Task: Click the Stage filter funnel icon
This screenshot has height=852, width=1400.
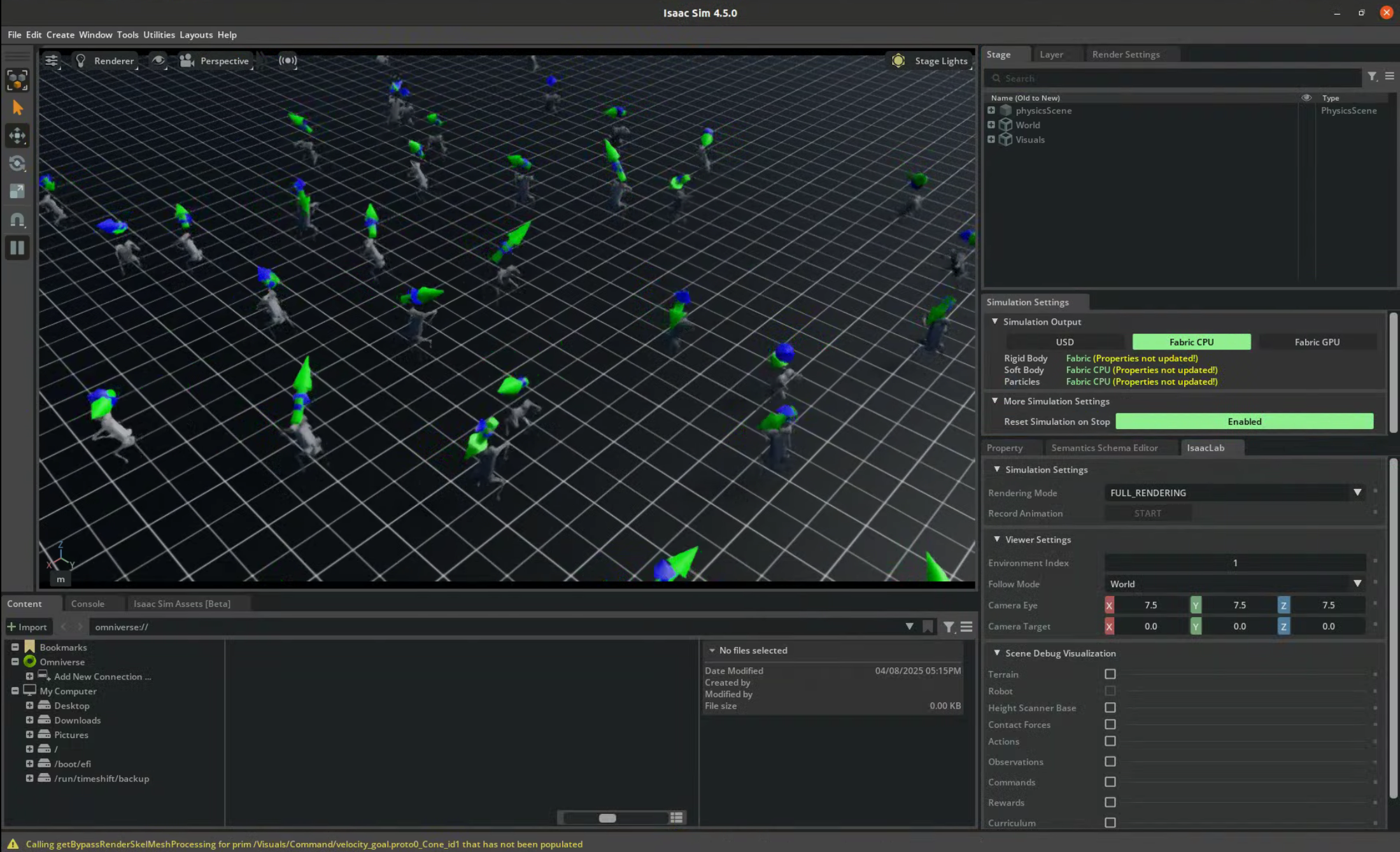Action: tap(1372, 77)
